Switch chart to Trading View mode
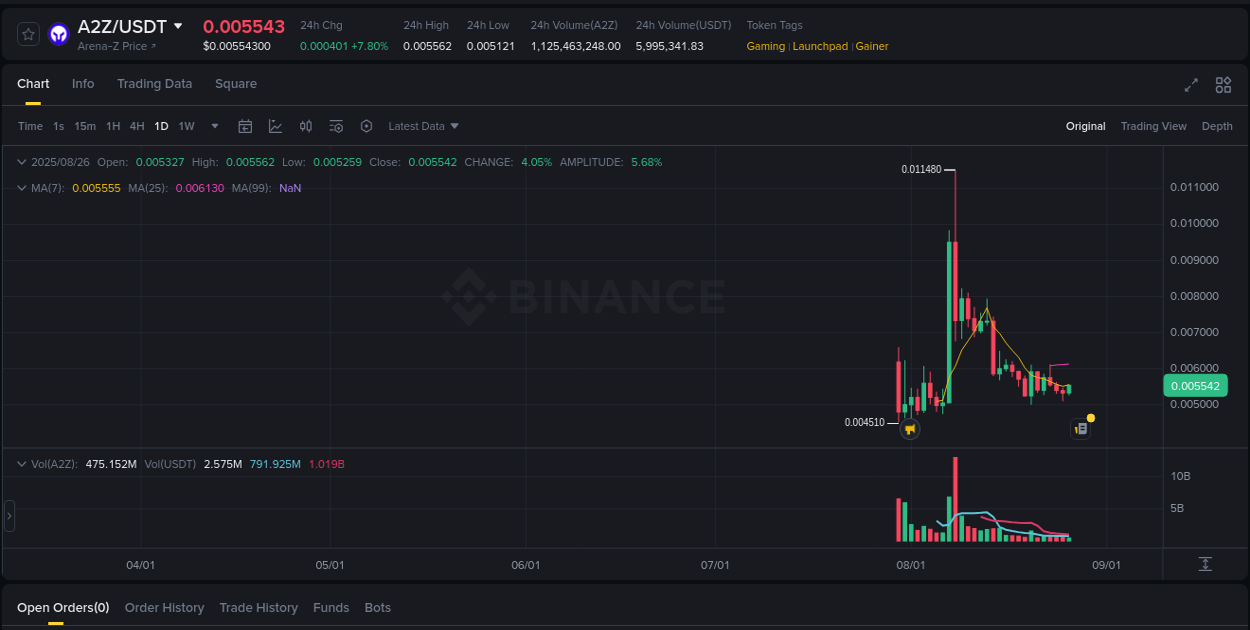1250x630 pixels. click(x=1153, y=126)
